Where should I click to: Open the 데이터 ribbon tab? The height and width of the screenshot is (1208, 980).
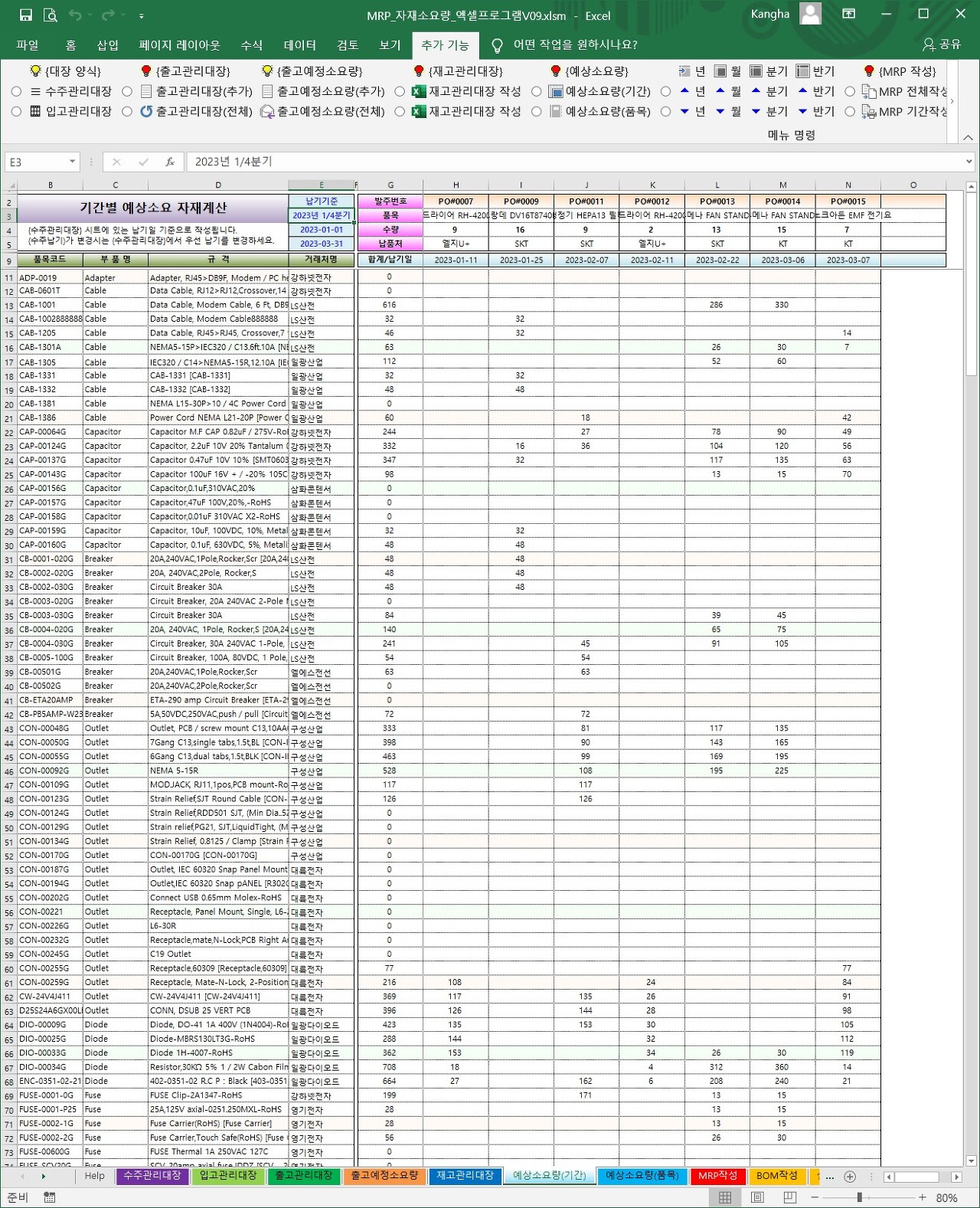[x=299, y=45]
